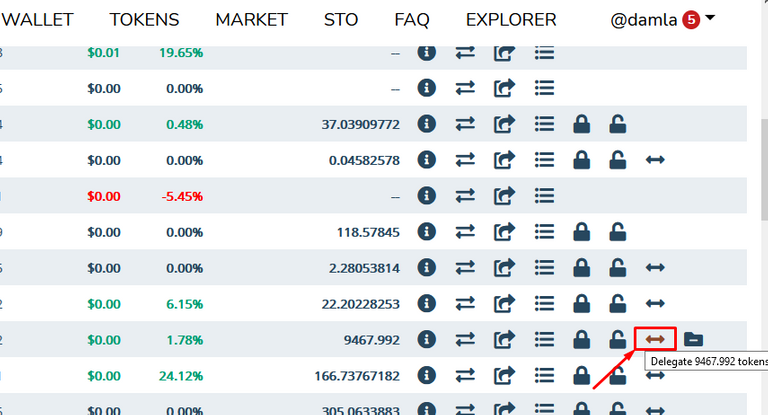Screen dimensions: 768x415
Task: Select the 19.65% change value
Action: tap(181, 52)
